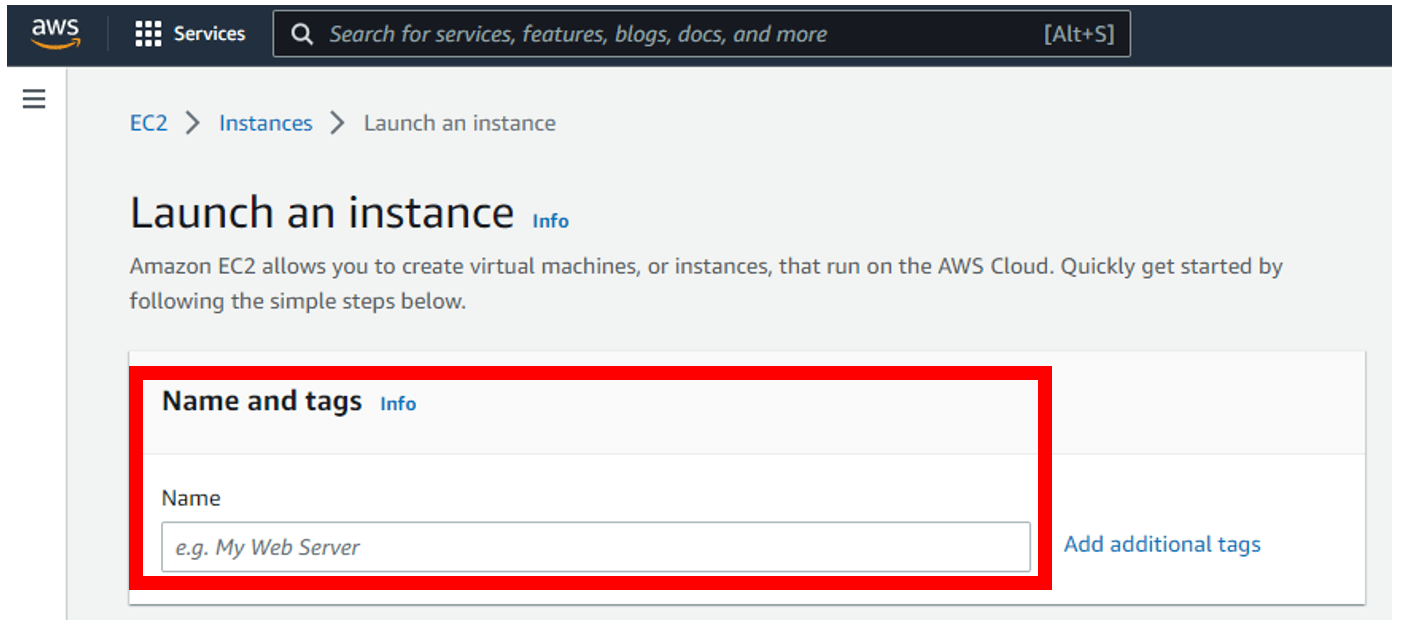Select the Launch an instance breadcrumb text
Viewport: 1402px width, 632px height.
[459, 123]
